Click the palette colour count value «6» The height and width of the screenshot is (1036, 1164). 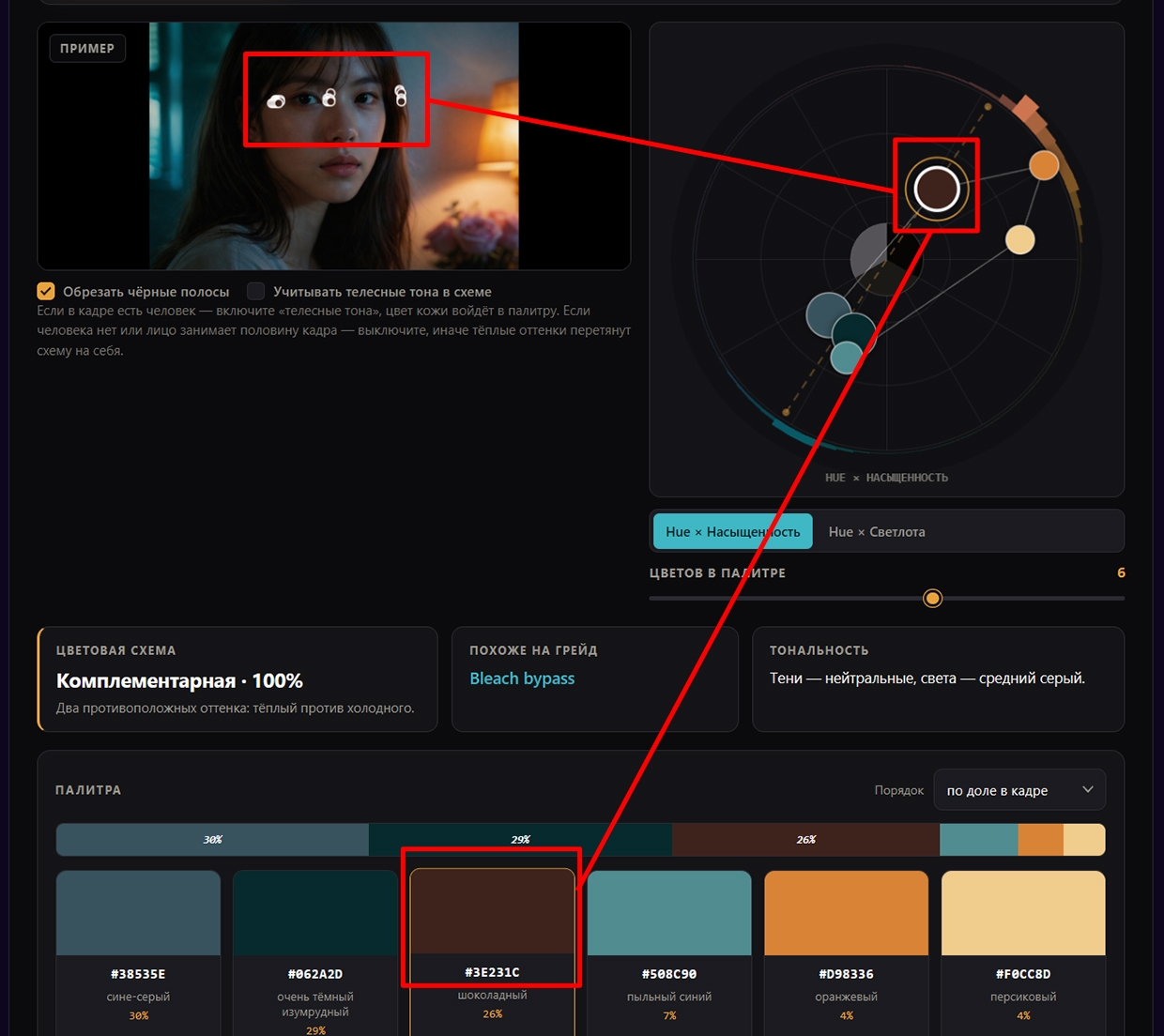(x=1121, y=572)
